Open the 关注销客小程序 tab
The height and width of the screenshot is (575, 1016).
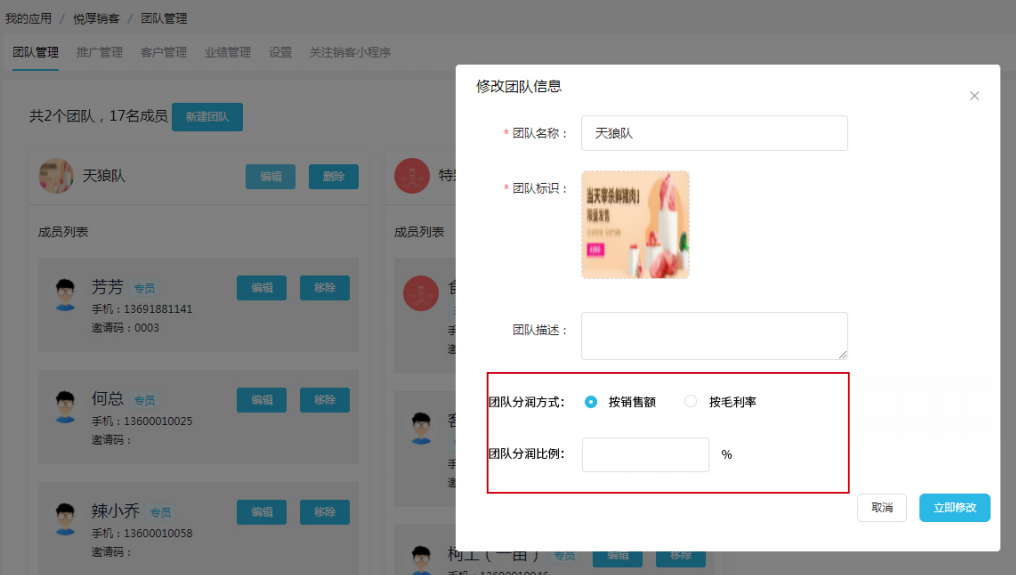350,53
